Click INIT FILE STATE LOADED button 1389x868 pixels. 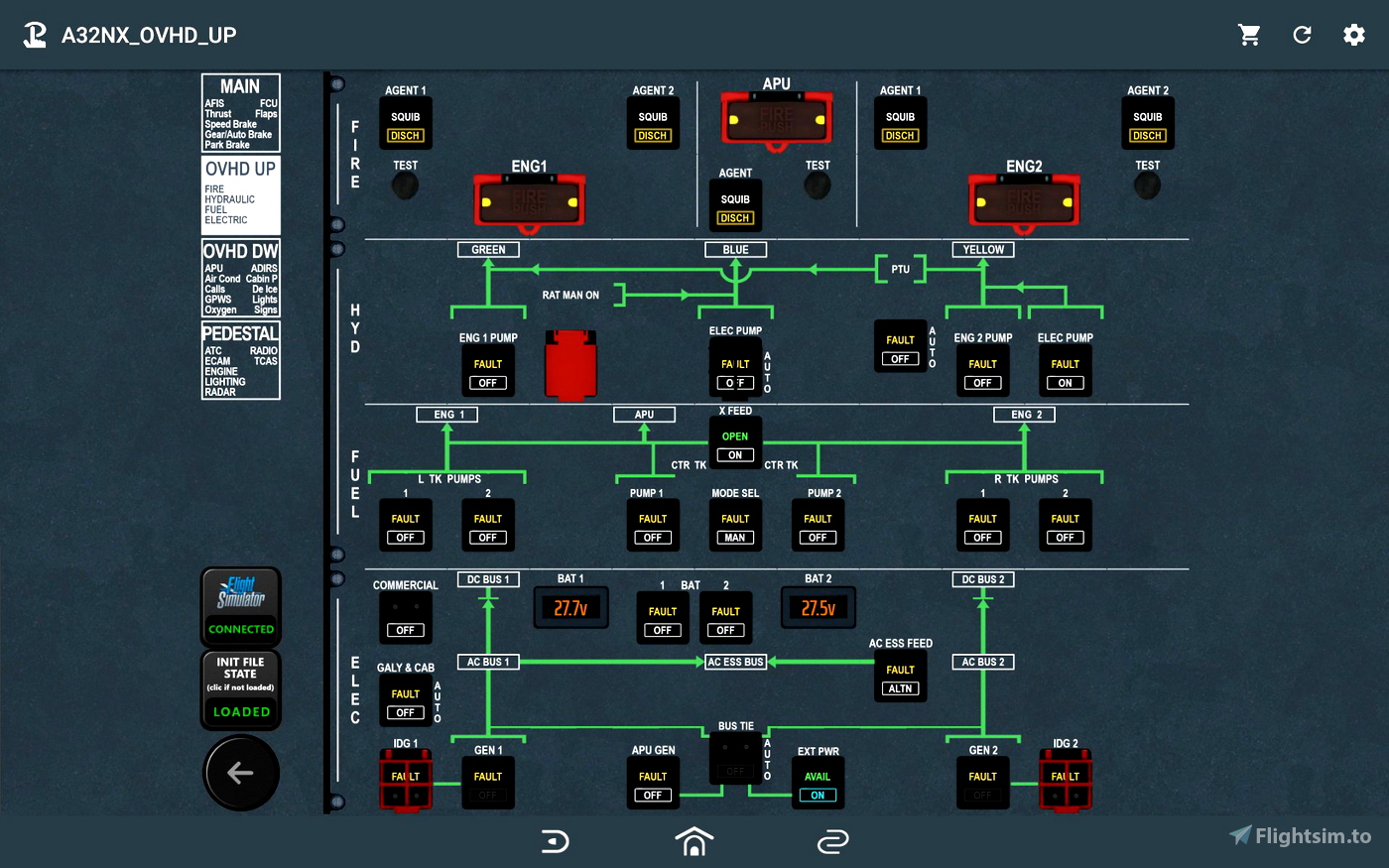pos(241,689)
